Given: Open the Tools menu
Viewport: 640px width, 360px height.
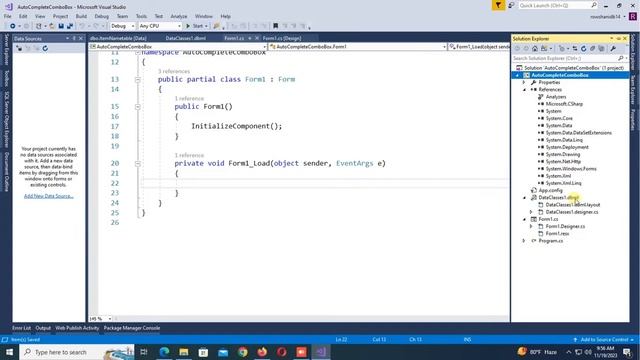Looking at the screenshot, I should click(x=141, y=16).
